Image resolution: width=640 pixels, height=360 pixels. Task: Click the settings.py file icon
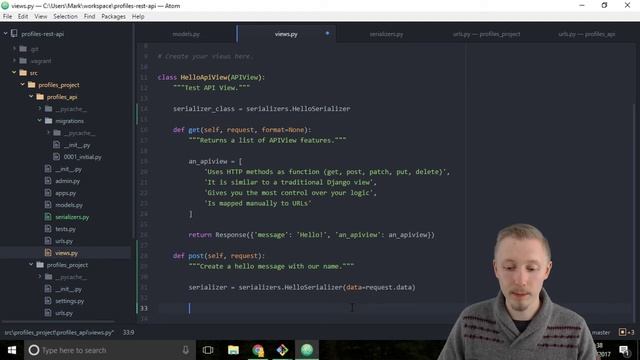point(48,301)
